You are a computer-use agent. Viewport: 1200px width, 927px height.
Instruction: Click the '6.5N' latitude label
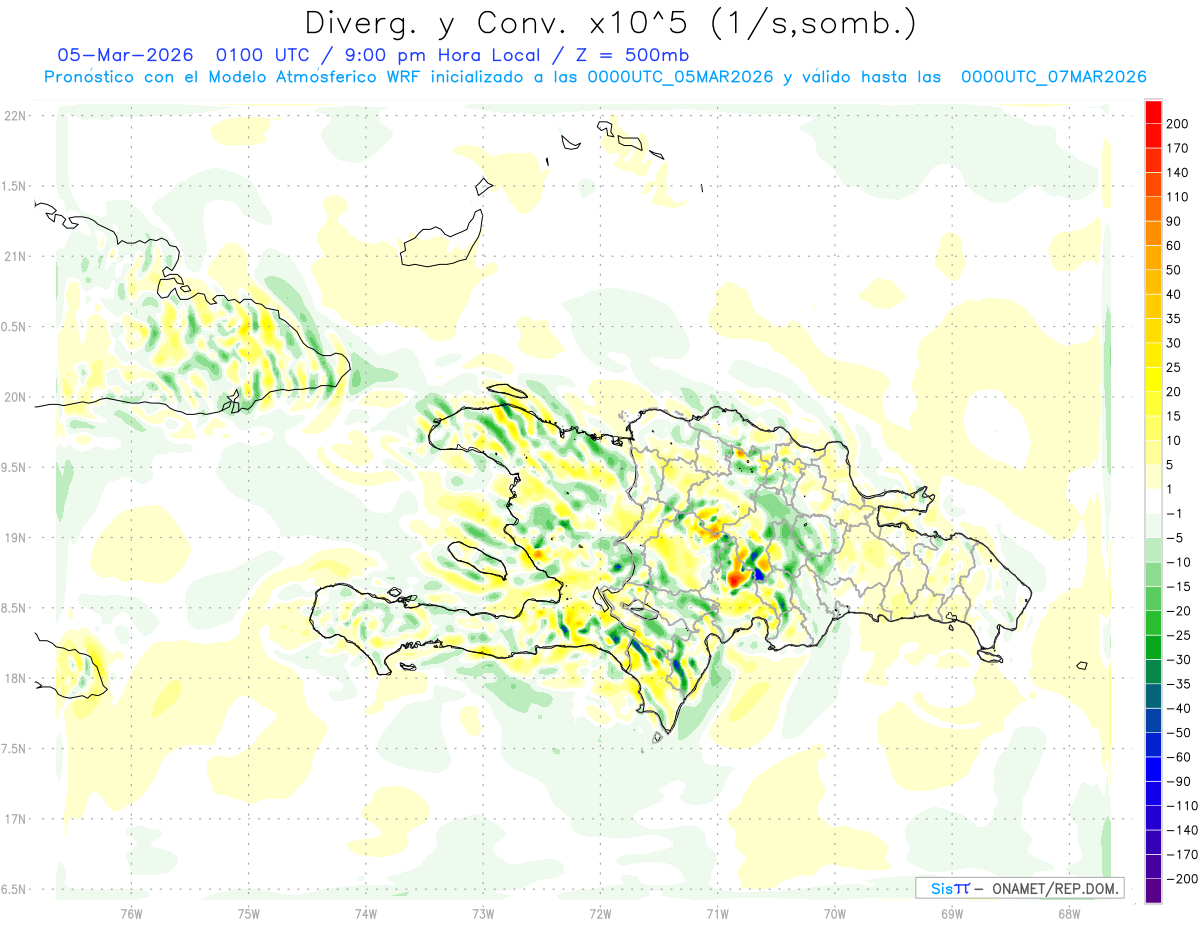tap(14, 889)
